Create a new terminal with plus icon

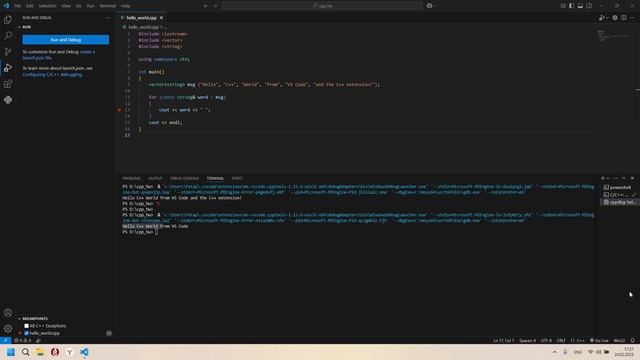[602, 178]
